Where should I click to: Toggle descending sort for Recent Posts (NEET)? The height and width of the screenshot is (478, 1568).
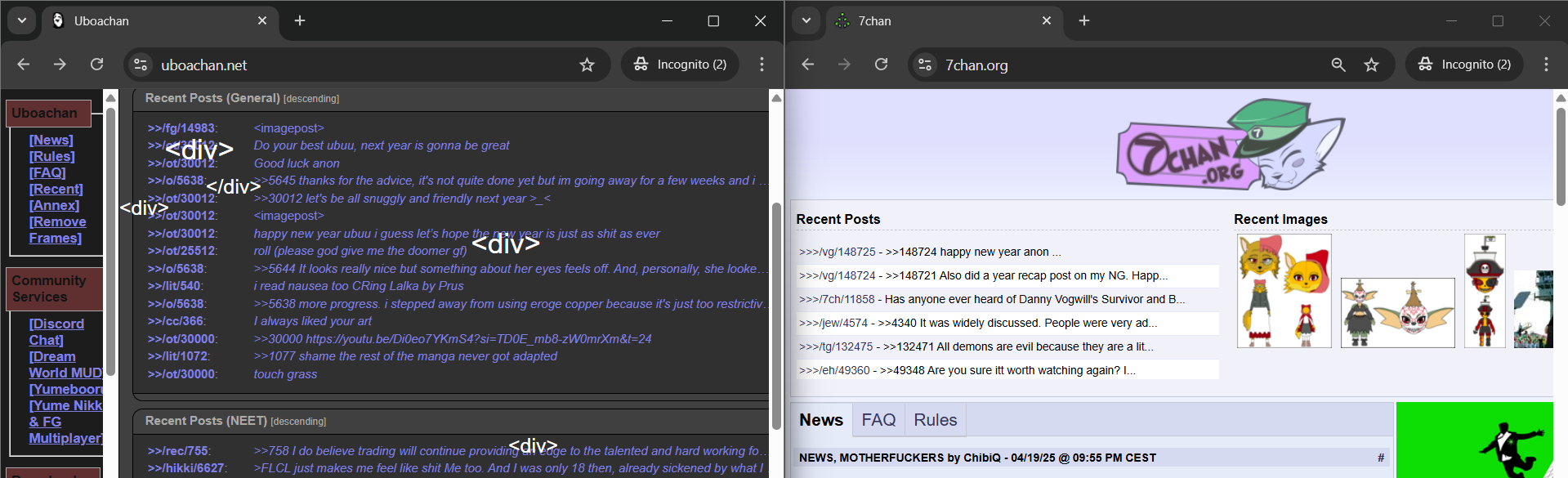click(298, 422)
